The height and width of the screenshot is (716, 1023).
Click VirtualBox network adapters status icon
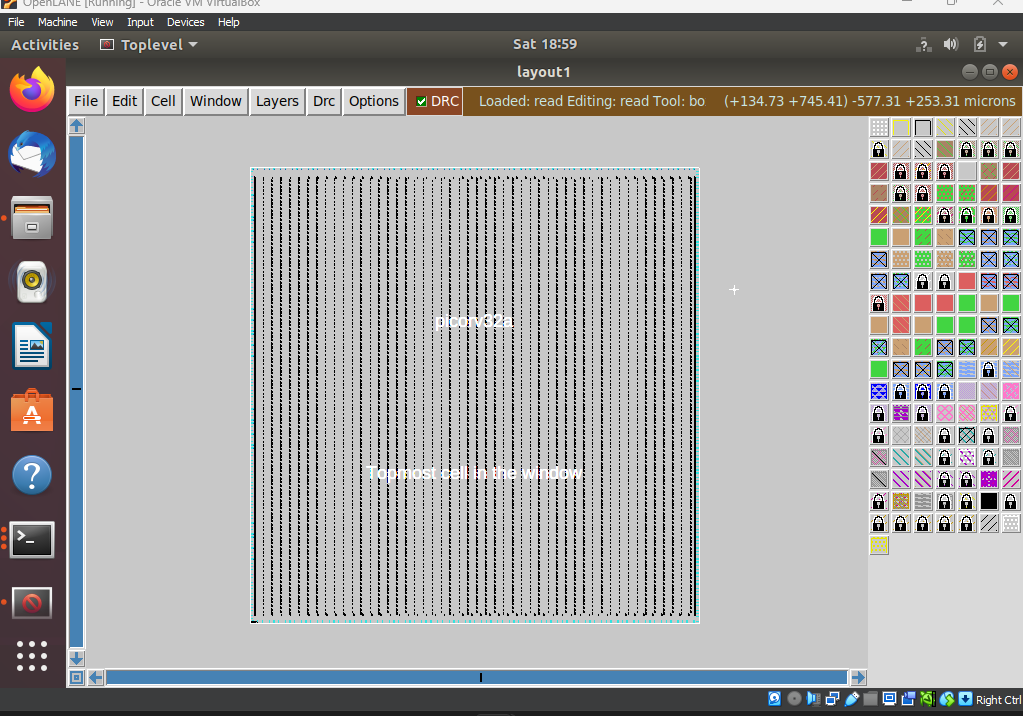pos(832,698)
